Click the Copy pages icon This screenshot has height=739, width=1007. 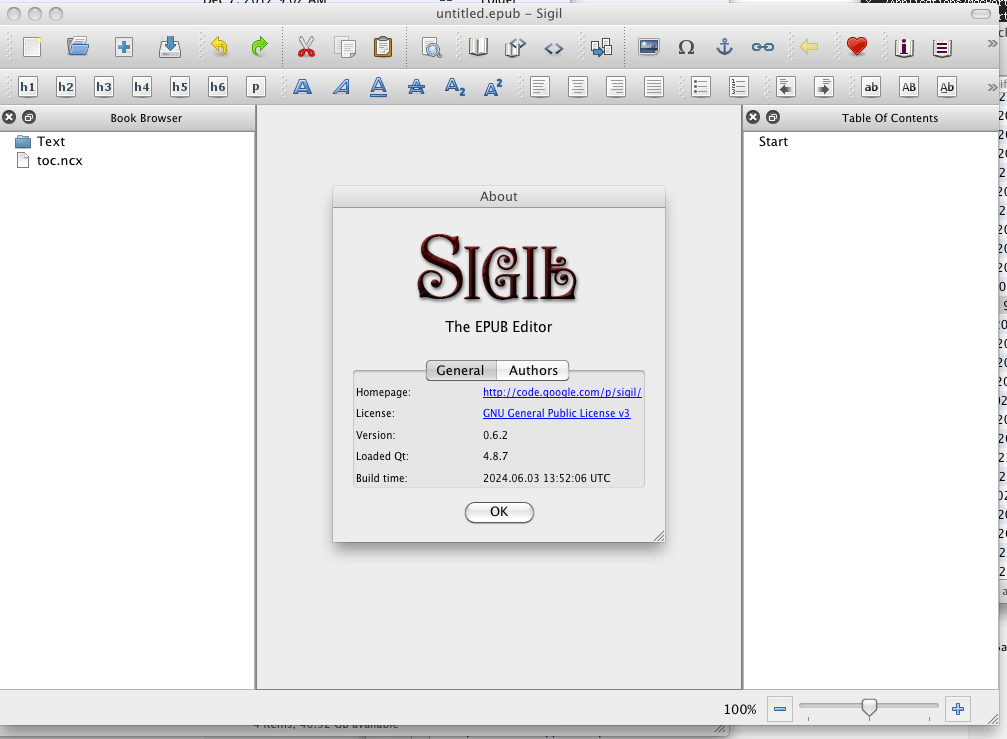coord(345,47)
